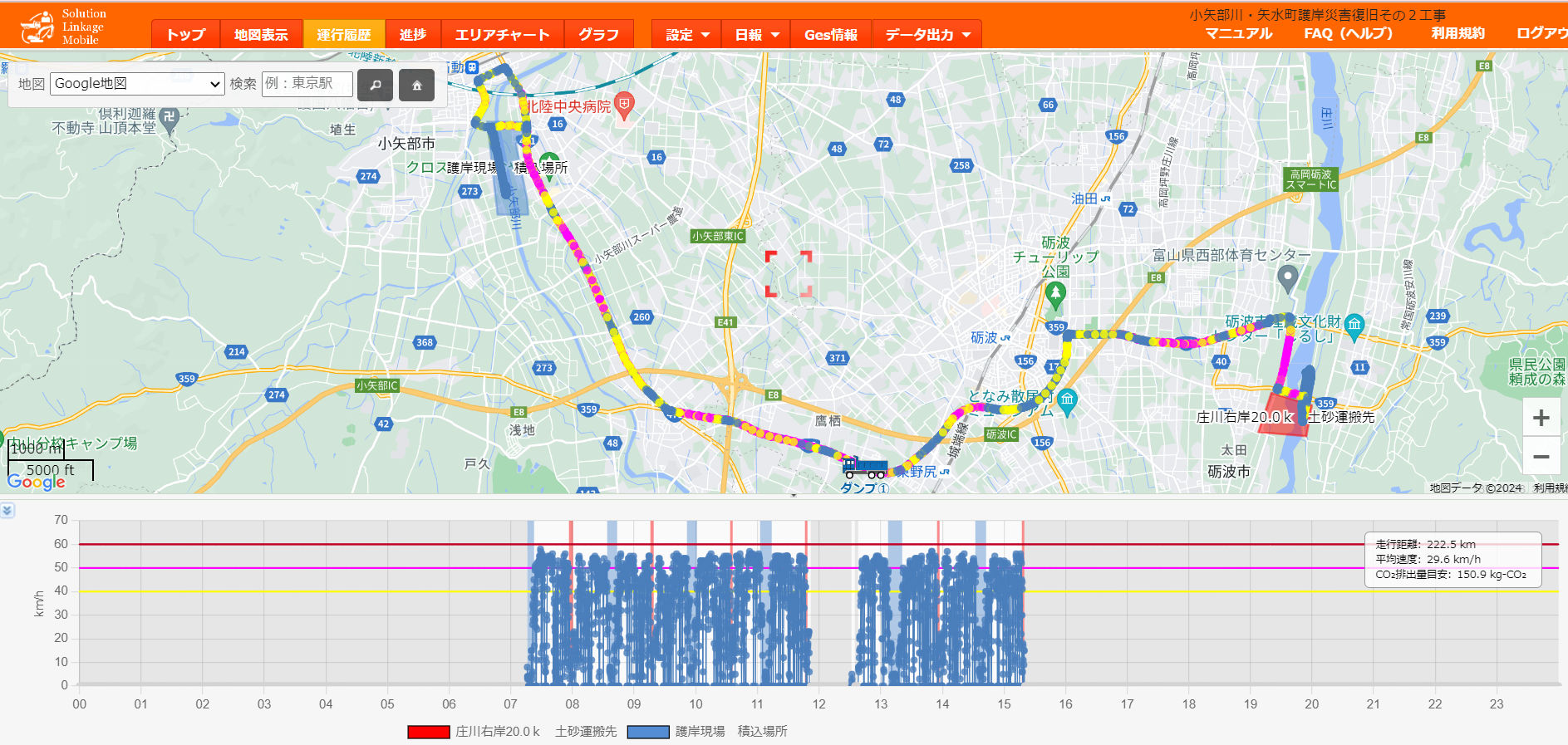Open the エリアチャート tab

pyautogui.click(x=502, y=35)
